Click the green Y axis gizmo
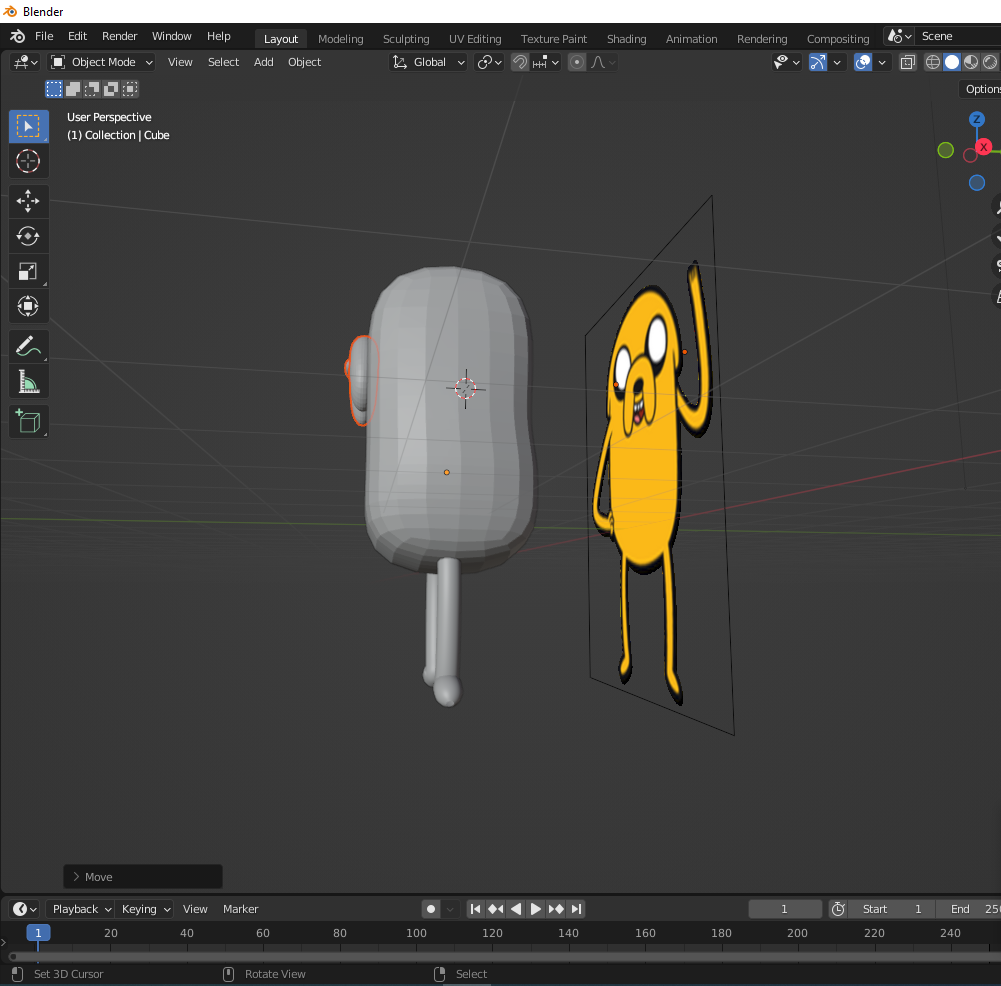 click(945, 150)
